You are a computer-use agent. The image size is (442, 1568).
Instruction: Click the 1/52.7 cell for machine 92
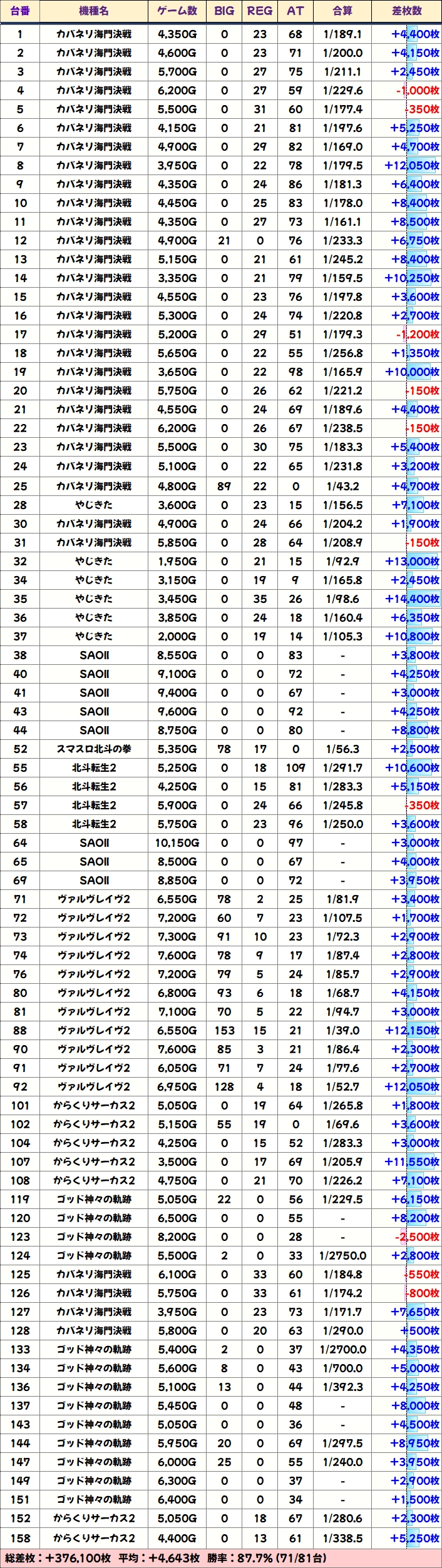(x=342, y=1086)
